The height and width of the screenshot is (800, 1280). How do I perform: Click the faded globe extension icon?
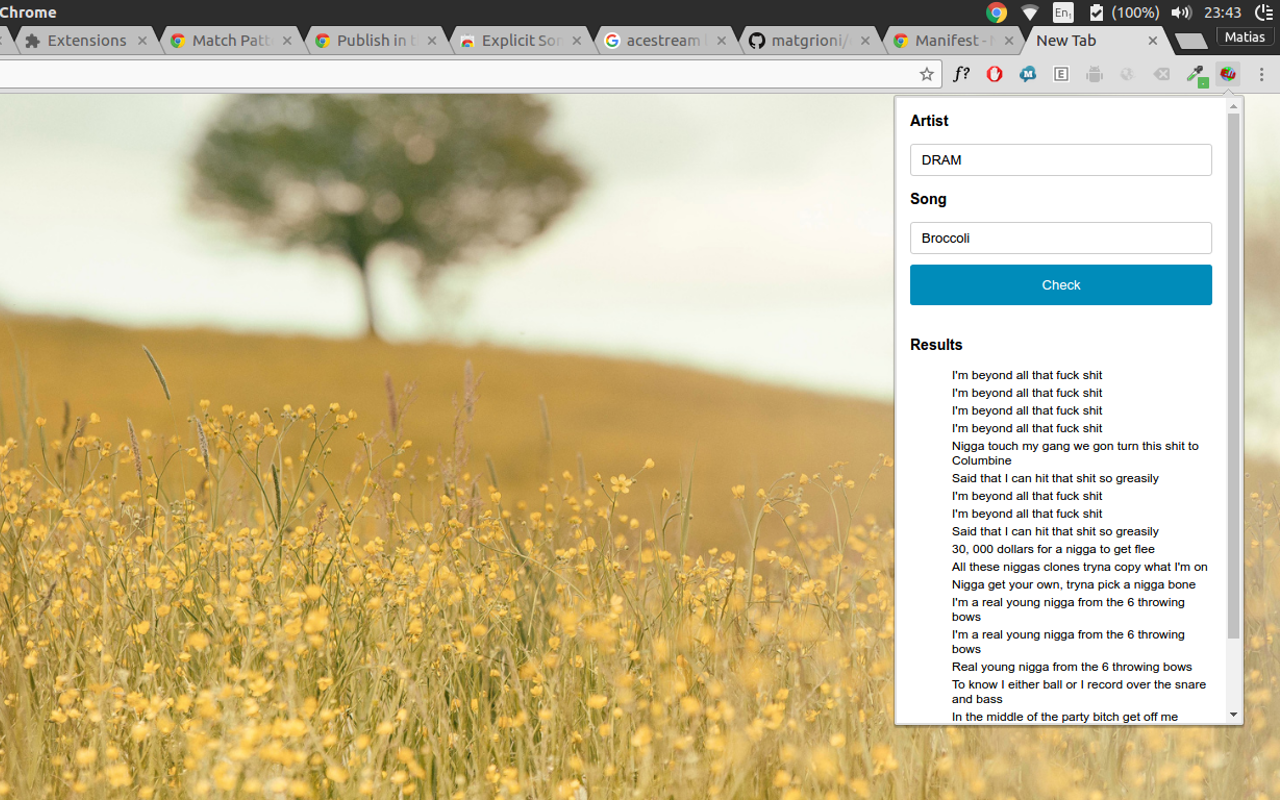[x=1128, y=74]
